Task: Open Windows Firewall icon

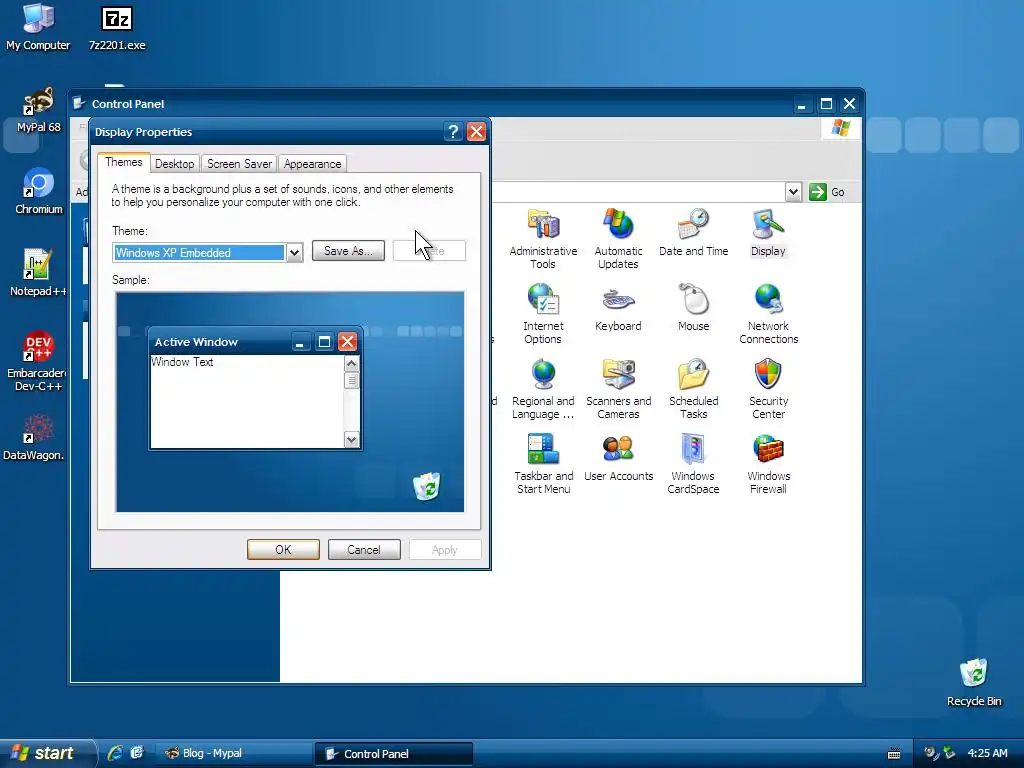Action: tap(768, 464)
